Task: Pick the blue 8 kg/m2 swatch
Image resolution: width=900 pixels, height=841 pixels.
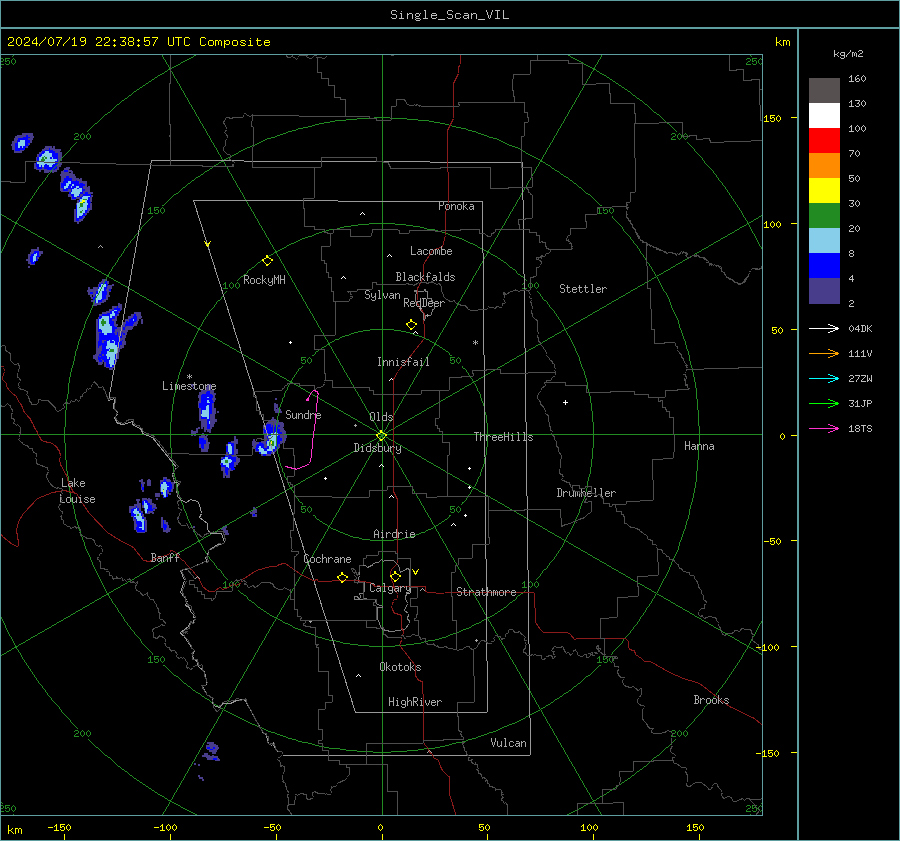Action: 824,265
